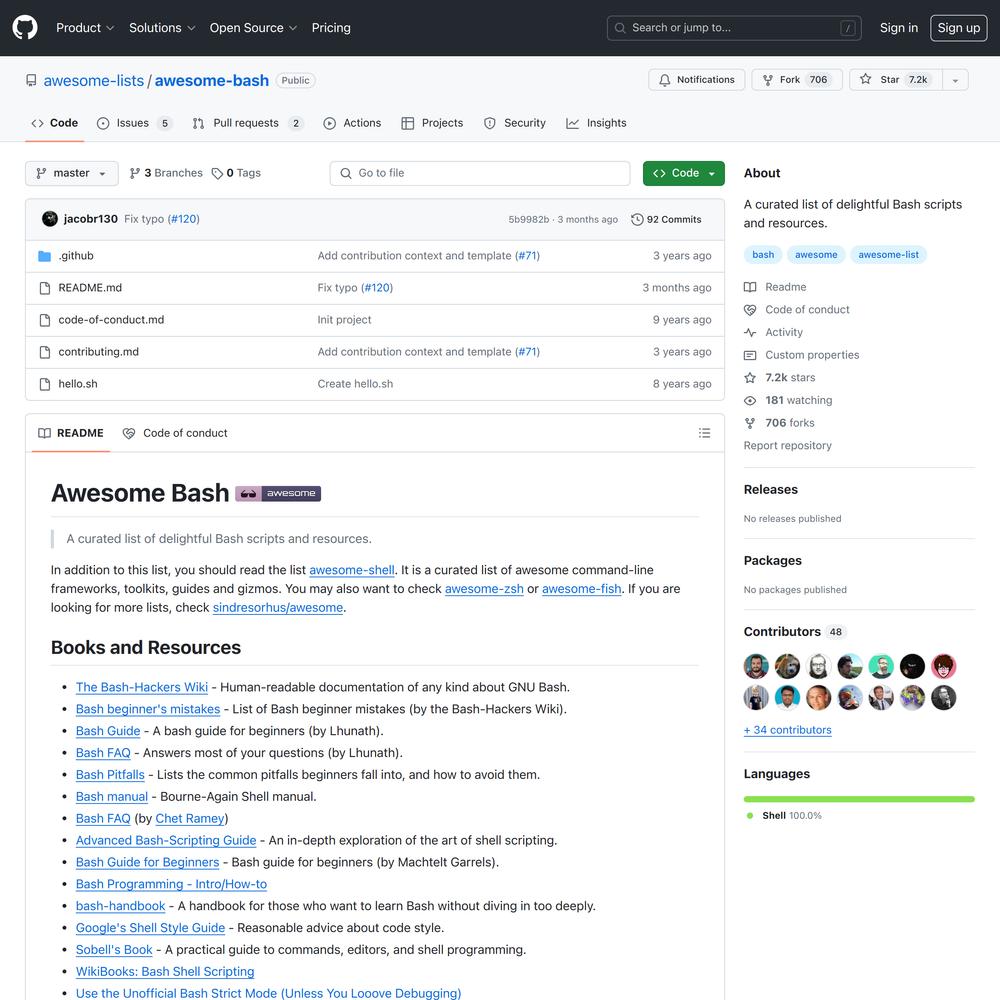Click the pulse icon beside Activity
Viewport: 1000px width, 1000px height.
(x=750, y=332)
